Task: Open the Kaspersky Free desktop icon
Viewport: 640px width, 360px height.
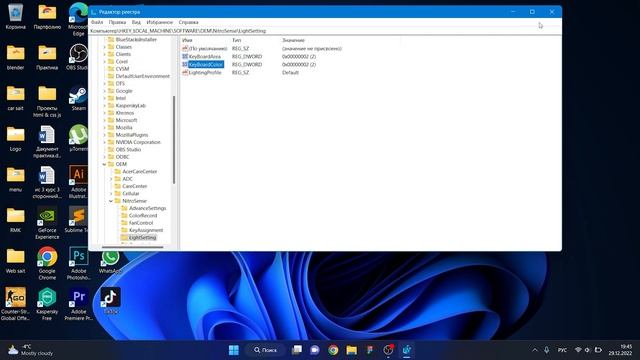Action: pos(47,304)
